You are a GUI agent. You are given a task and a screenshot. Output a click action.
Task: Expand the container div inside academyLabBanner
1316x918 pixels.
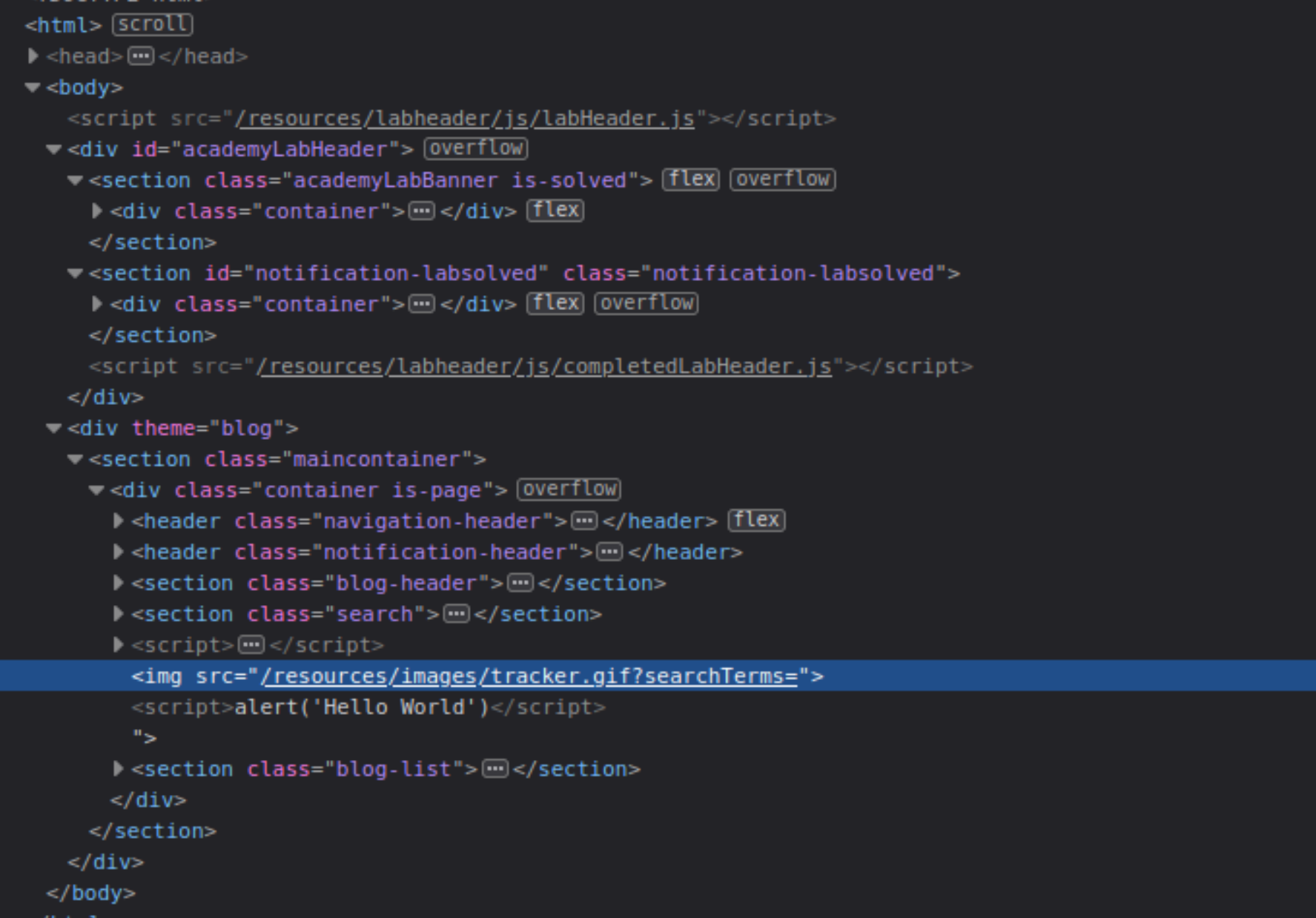[96, 211]
